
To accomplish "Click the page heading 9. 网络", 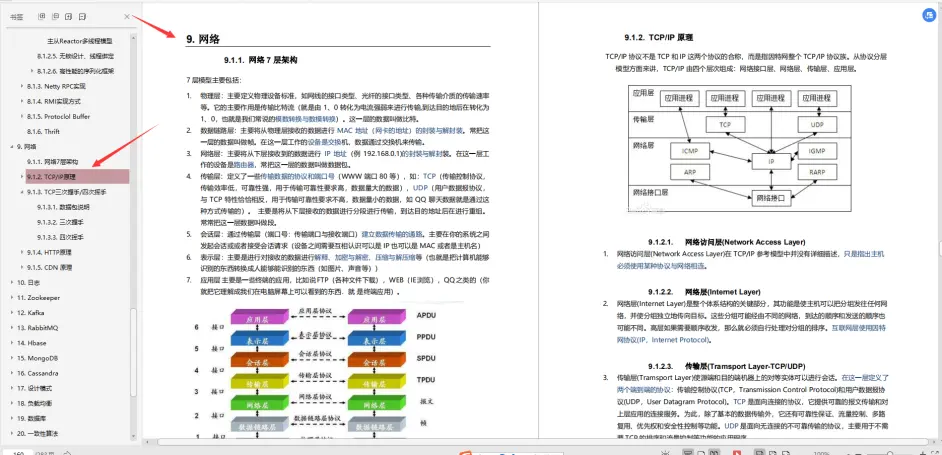I will click(202, 40).
